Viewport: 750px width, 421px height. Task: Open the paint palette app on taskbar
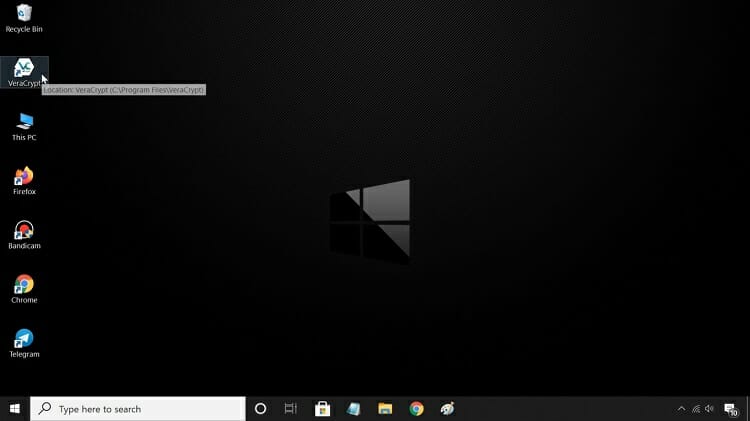click(447, 409)
